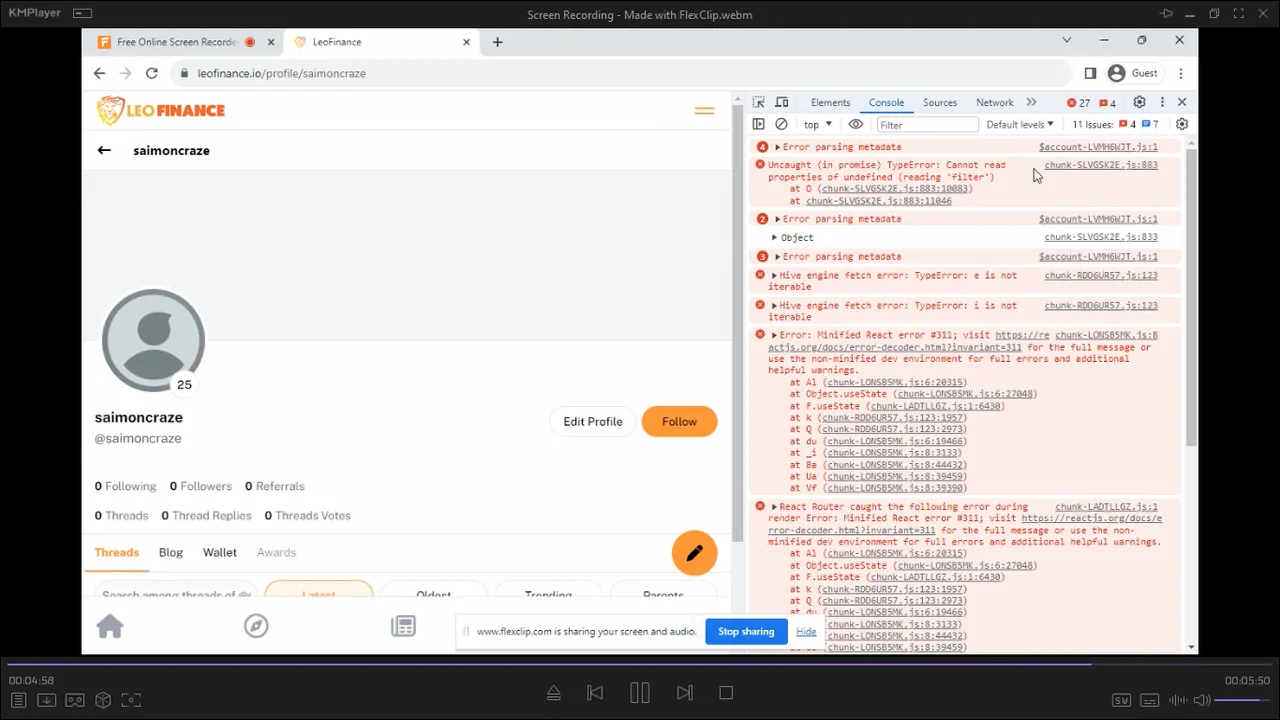The height and width of the screenshot is (720, 1280).
Task: Expand the 'i is not iterable' Hive error
Action: tap(774, 305)
